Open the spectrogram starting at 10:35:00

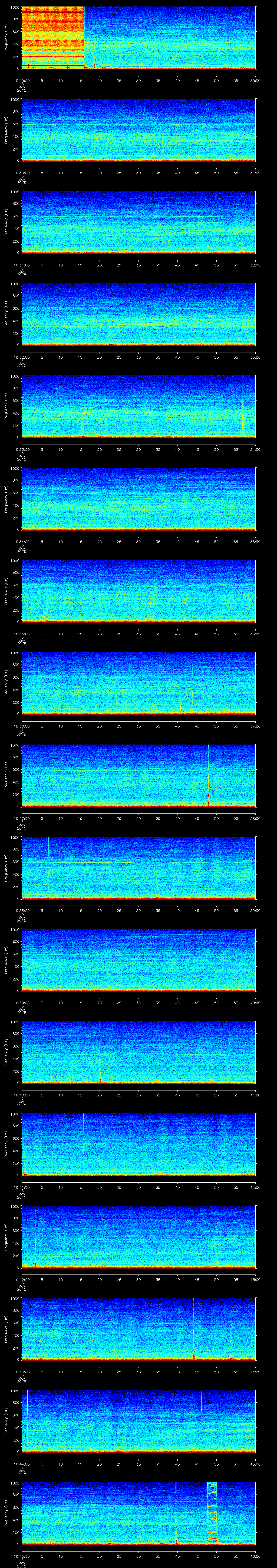[x=138, y=591]
